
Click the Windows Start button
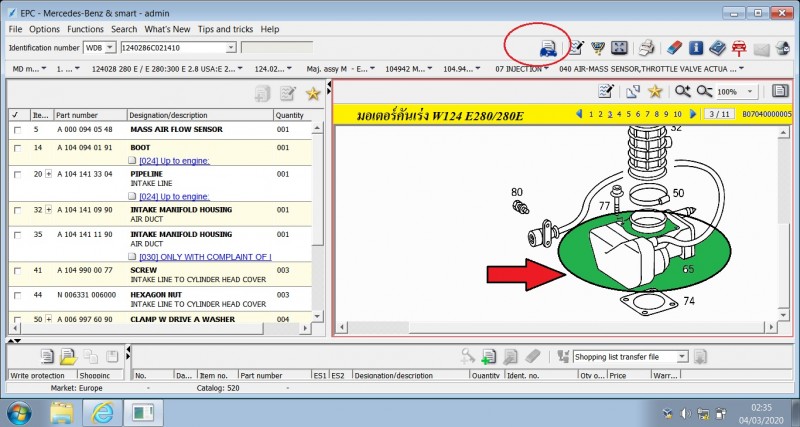point(19,413)
